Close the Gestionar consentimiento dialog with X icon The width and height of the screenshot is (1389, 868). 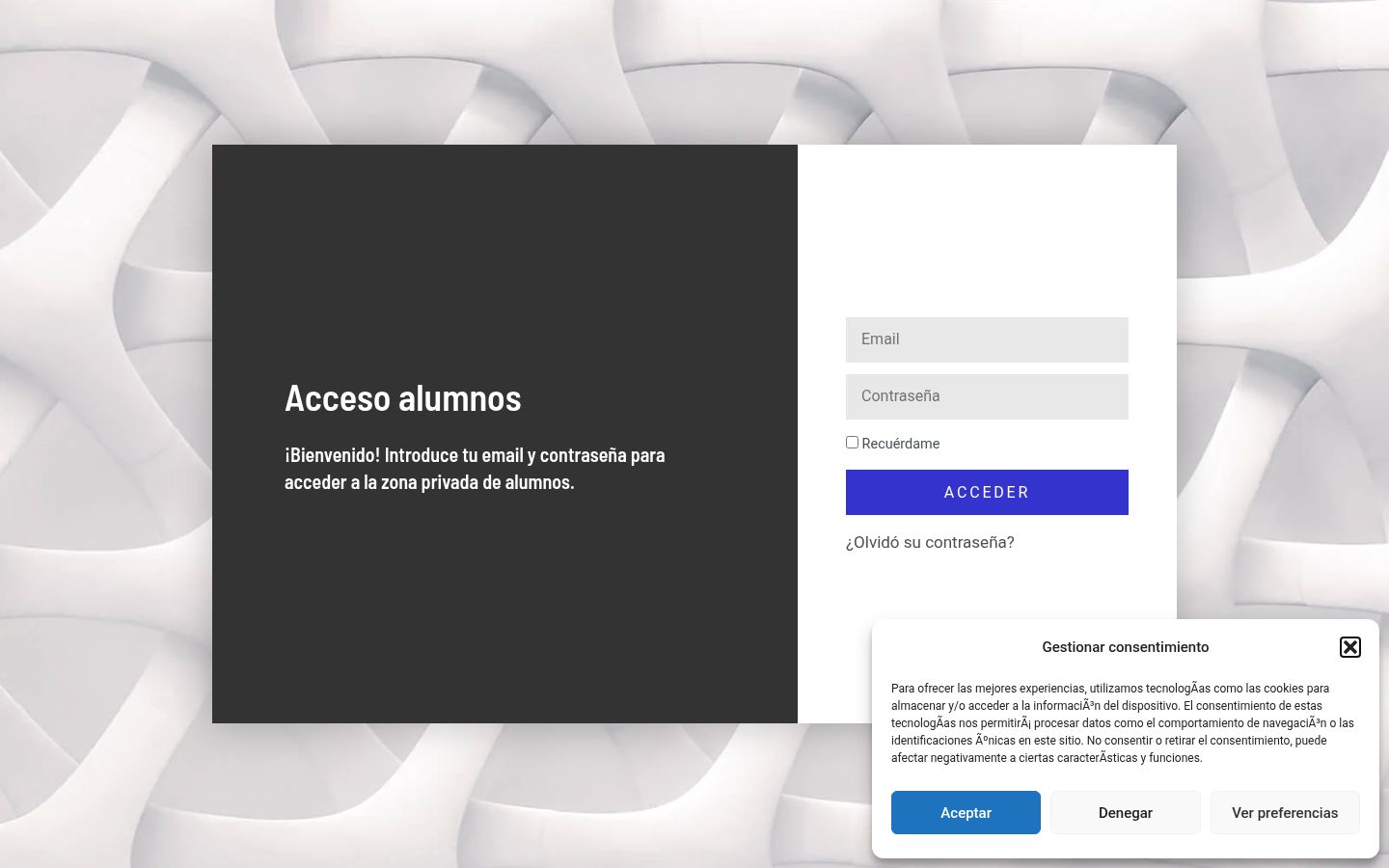point(1350,647)
